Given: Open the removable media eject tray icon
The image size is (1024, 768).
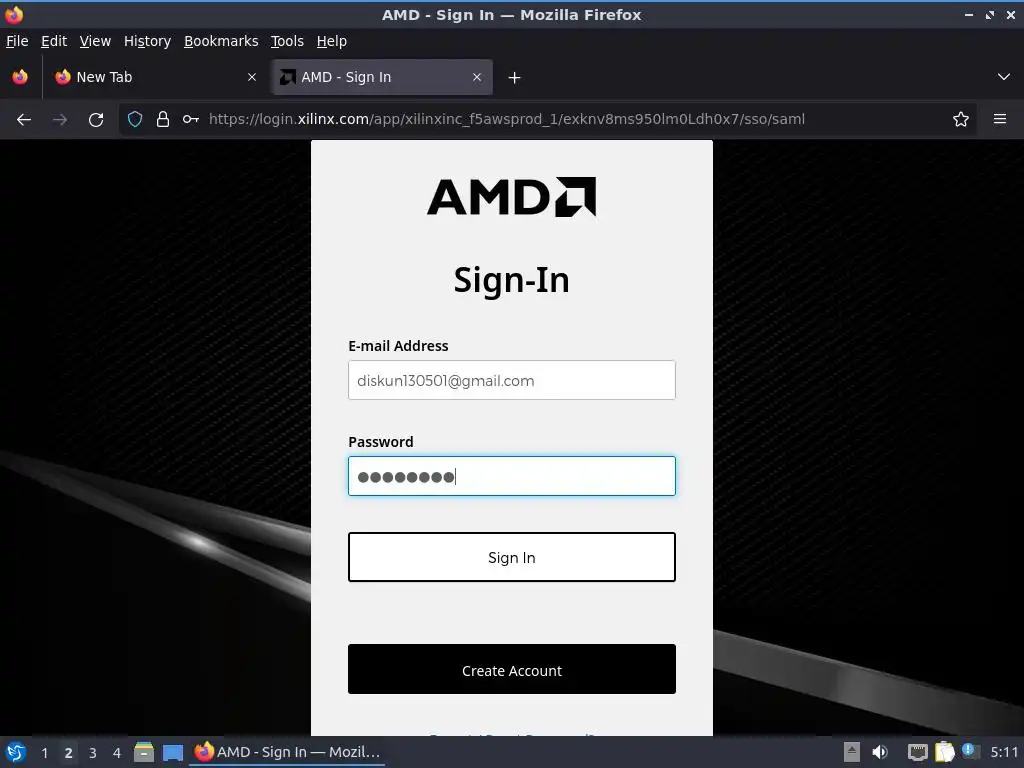Looking at the screenshot, I should (x=852, y=752).
